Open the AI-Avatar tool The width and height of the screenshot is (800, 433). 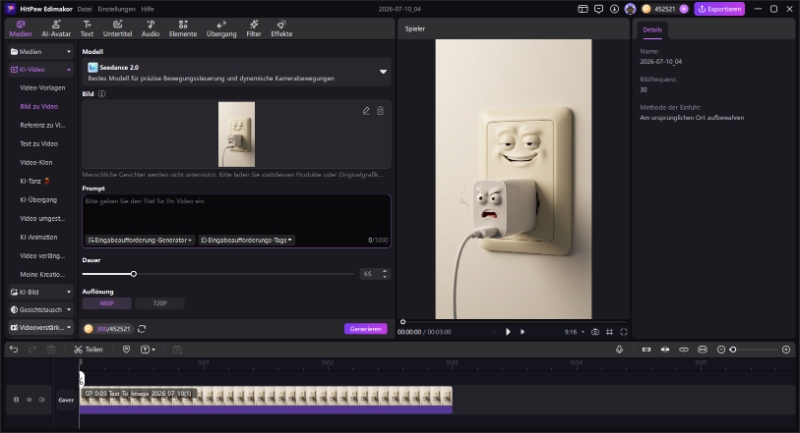pyautogui.click(x=56, y=29)
